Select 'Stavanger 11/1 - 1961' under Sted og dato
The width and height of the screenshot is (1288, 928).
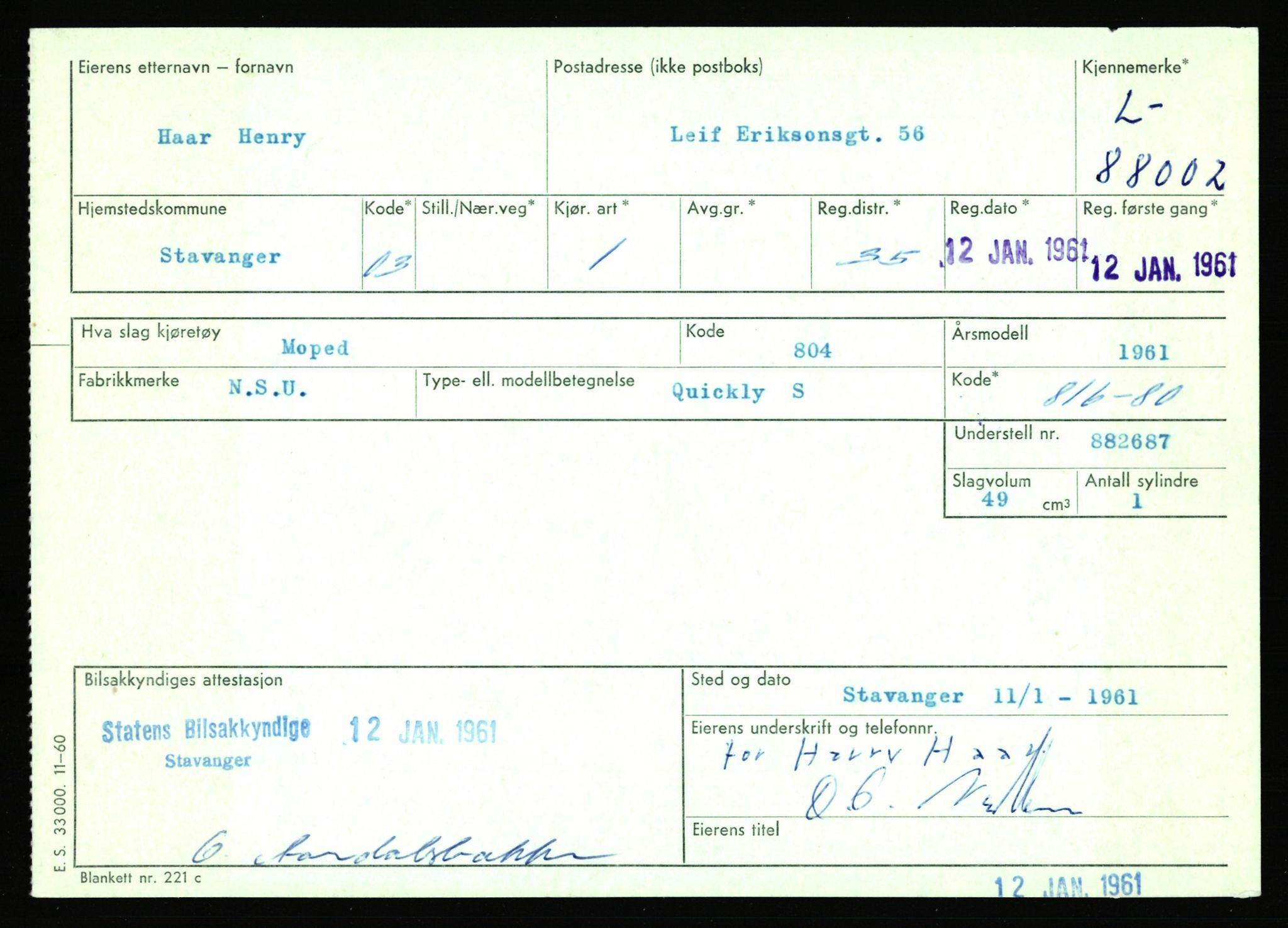click(990, 696)
